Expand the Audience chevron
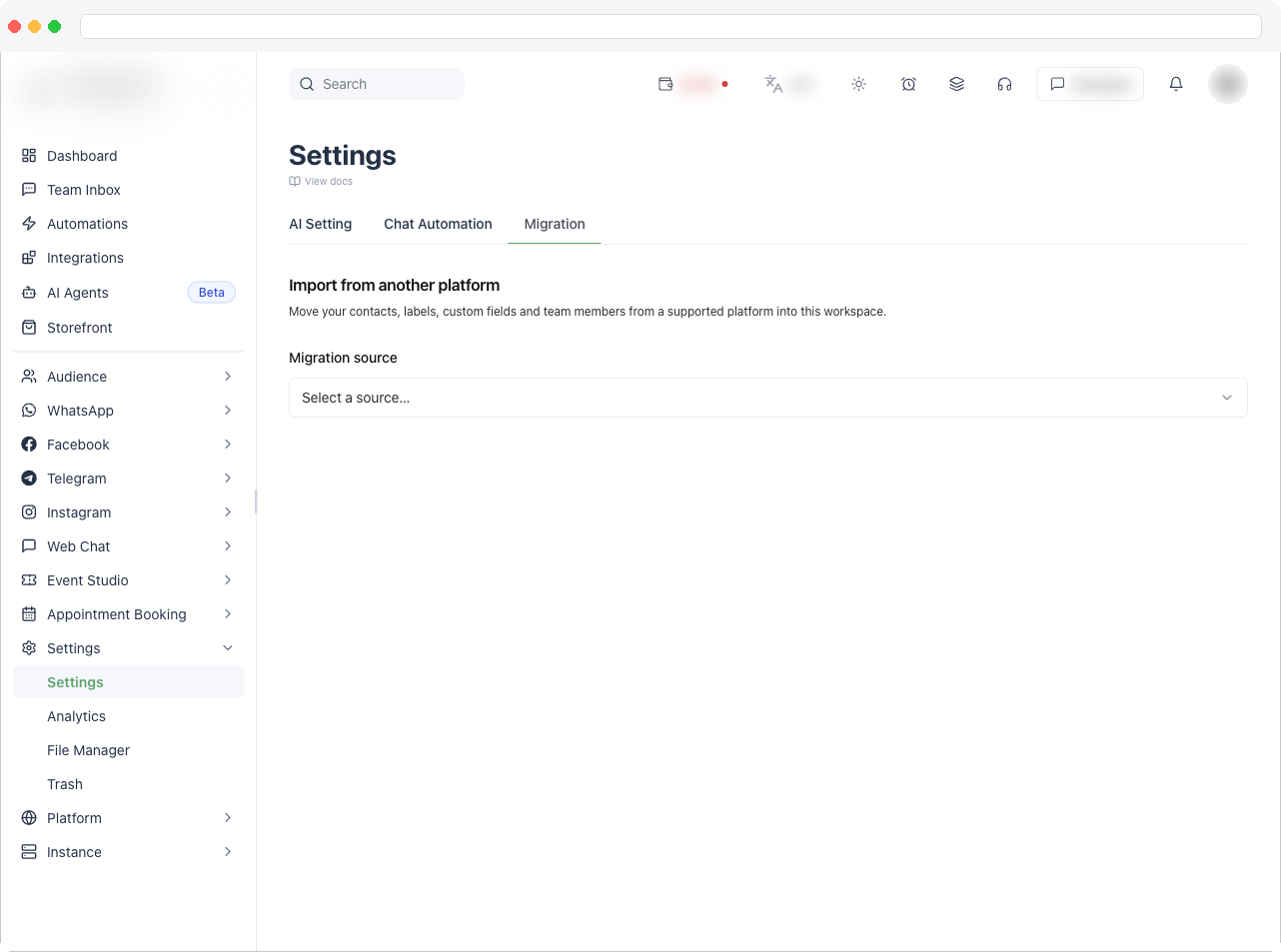 228,377
